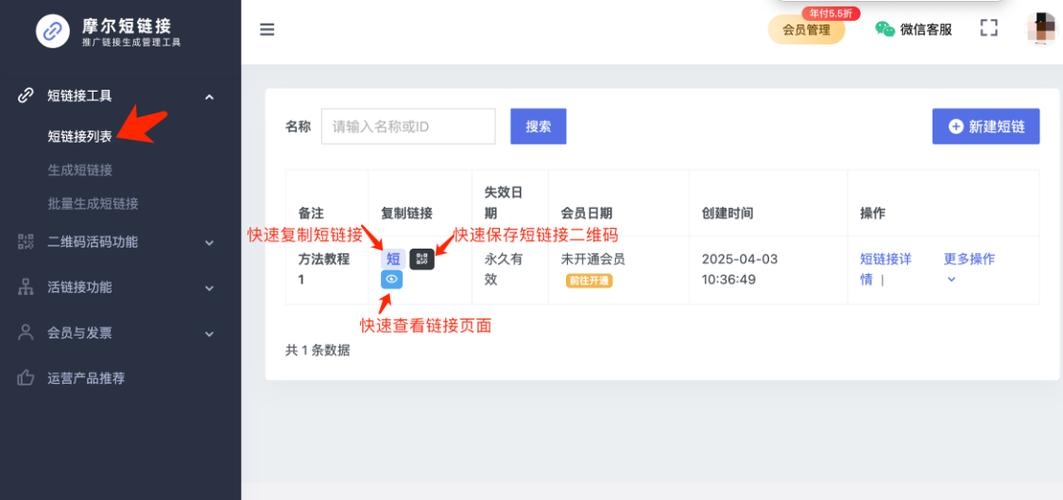This screenshot has height=500, width=1063.
Task: Select 生成短链接 in the sidebar
Action: pyautogui.click(x=80, y=170)
